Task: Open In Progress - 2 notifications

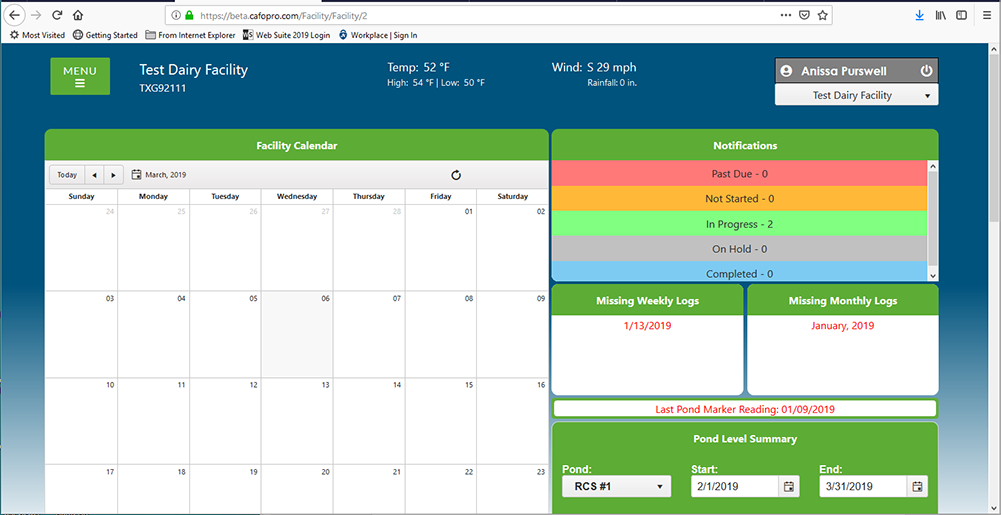Action: tap(739, 224)
